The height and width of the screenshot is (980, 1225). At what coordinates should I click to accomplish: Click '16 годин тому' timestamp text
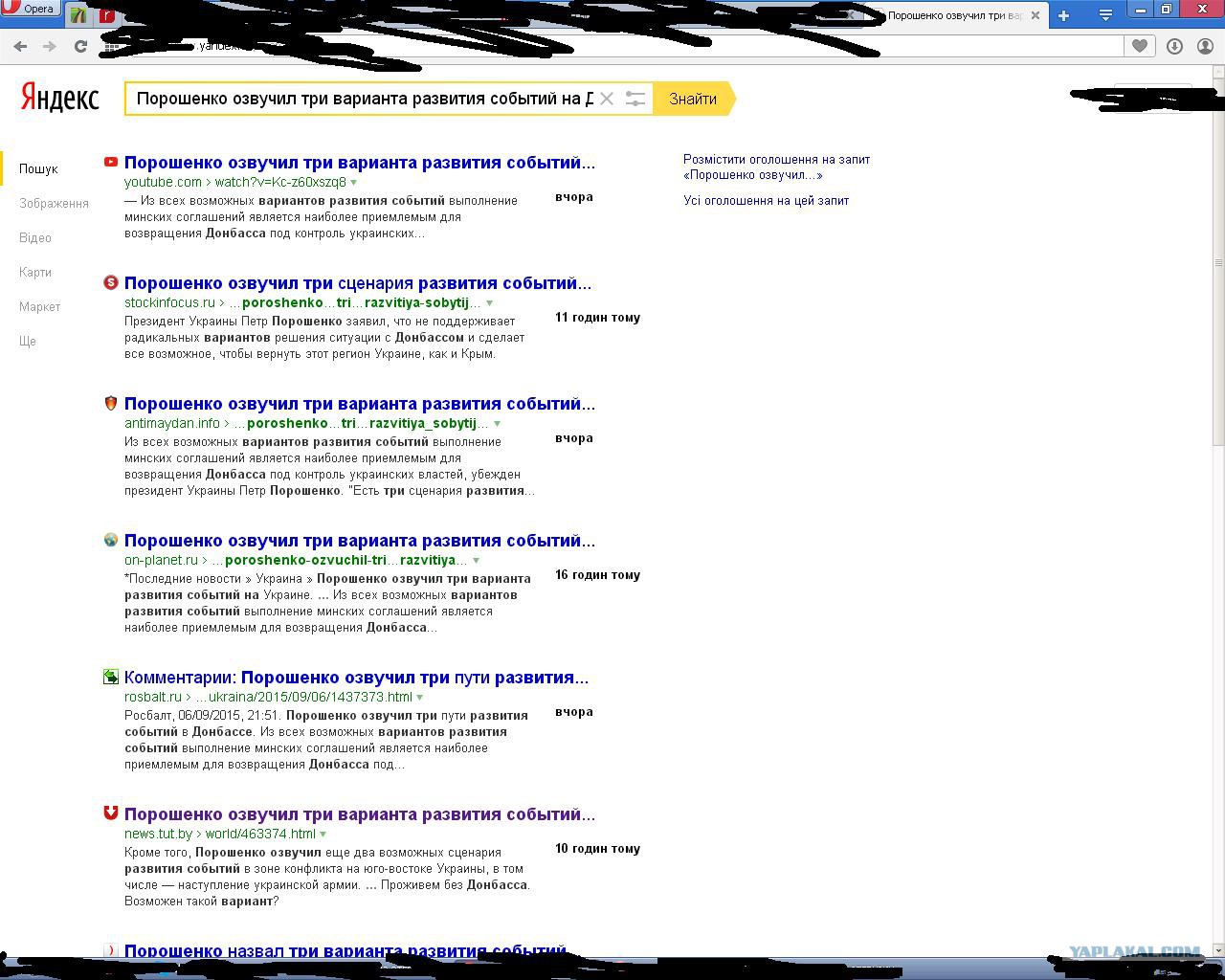click(x=597, y=575)
